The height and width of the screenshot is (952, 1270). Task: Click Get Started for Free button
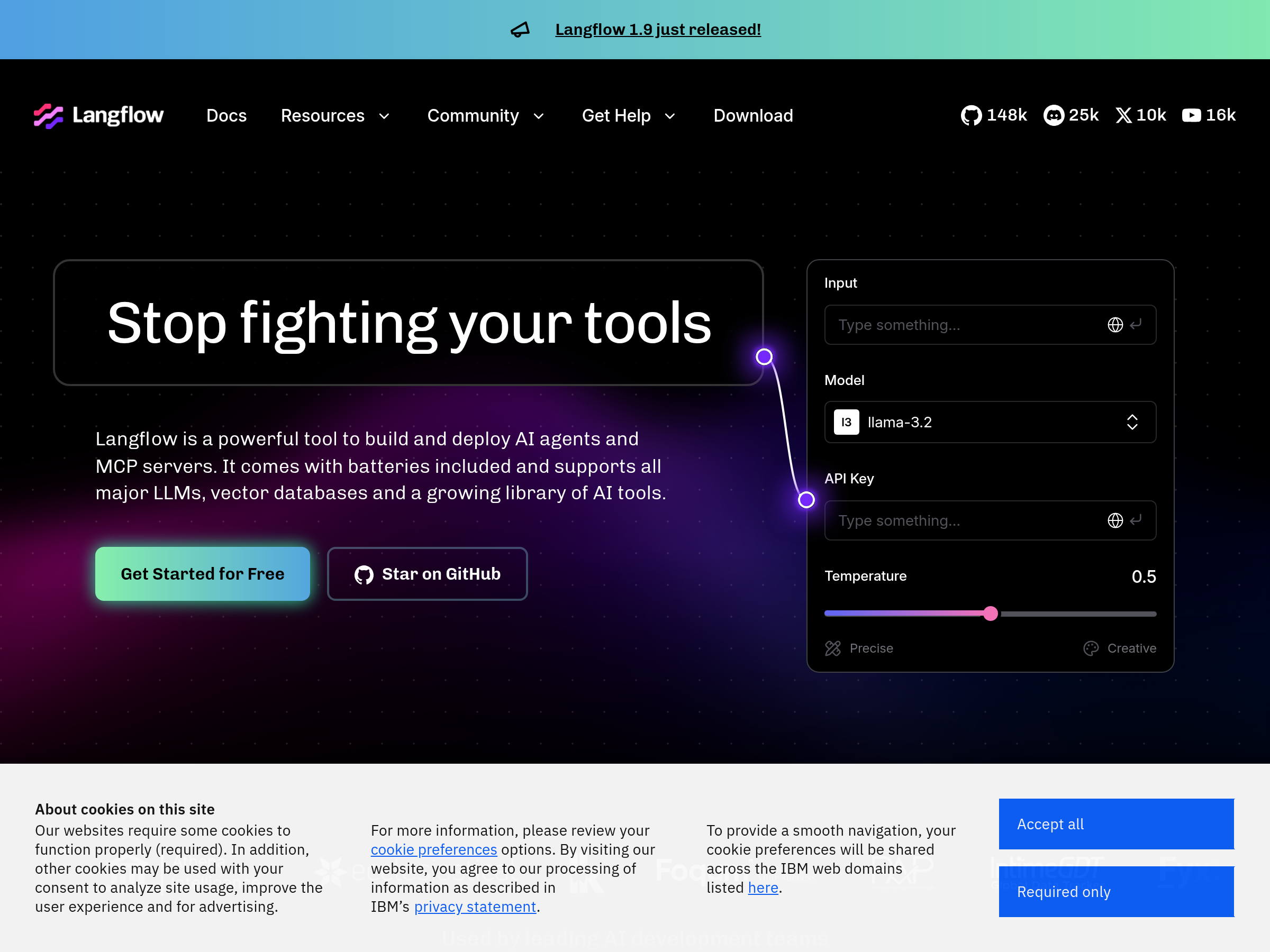[203, 574]
